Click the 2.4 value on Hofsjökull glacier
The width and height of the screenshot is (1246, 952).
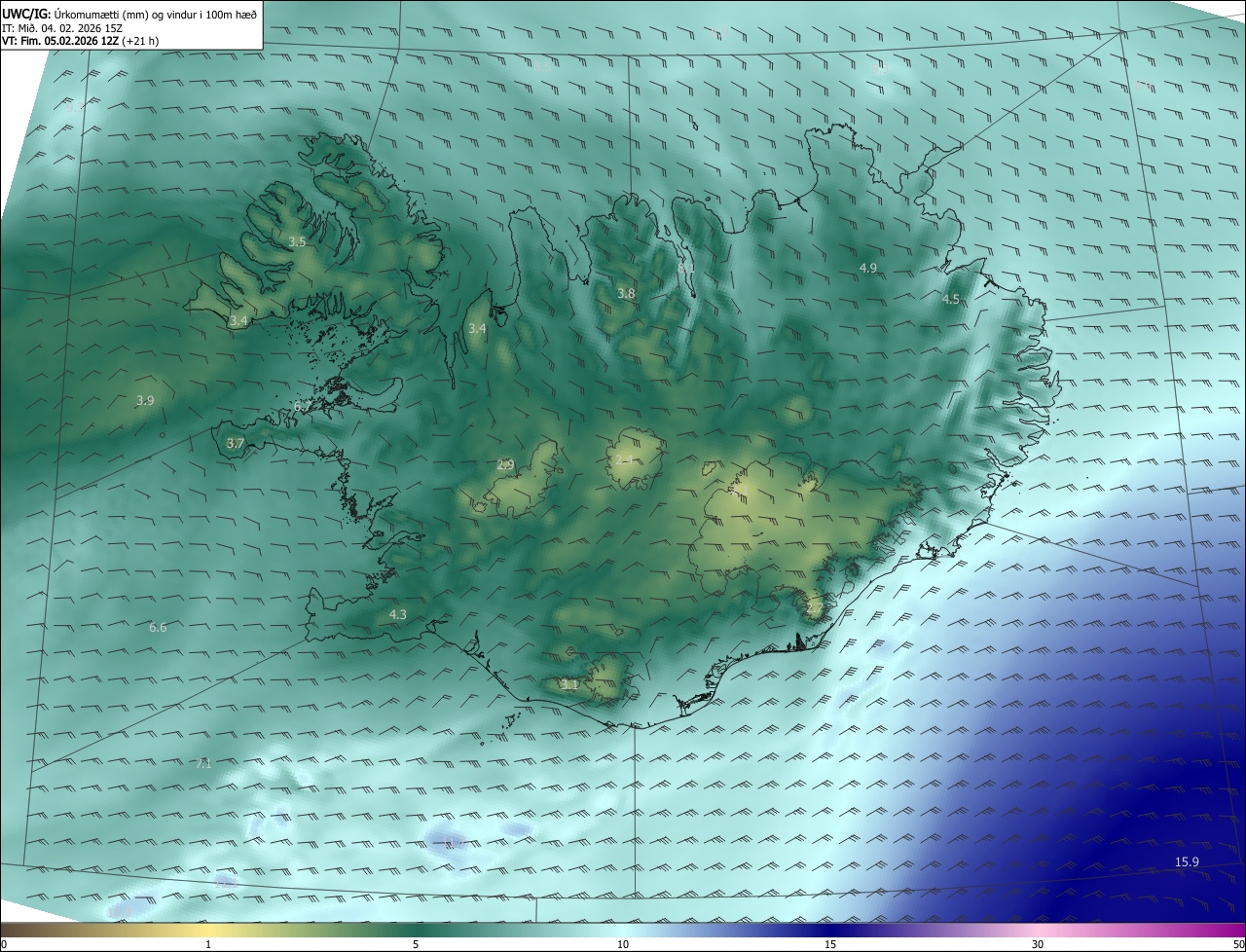pos(625,458)
